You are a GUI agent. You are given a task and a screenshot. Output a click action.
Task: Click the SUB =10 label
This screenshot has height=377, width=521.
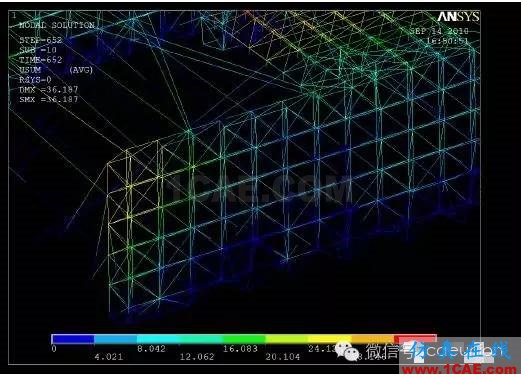pyautogui.click(x=38, y=50)
